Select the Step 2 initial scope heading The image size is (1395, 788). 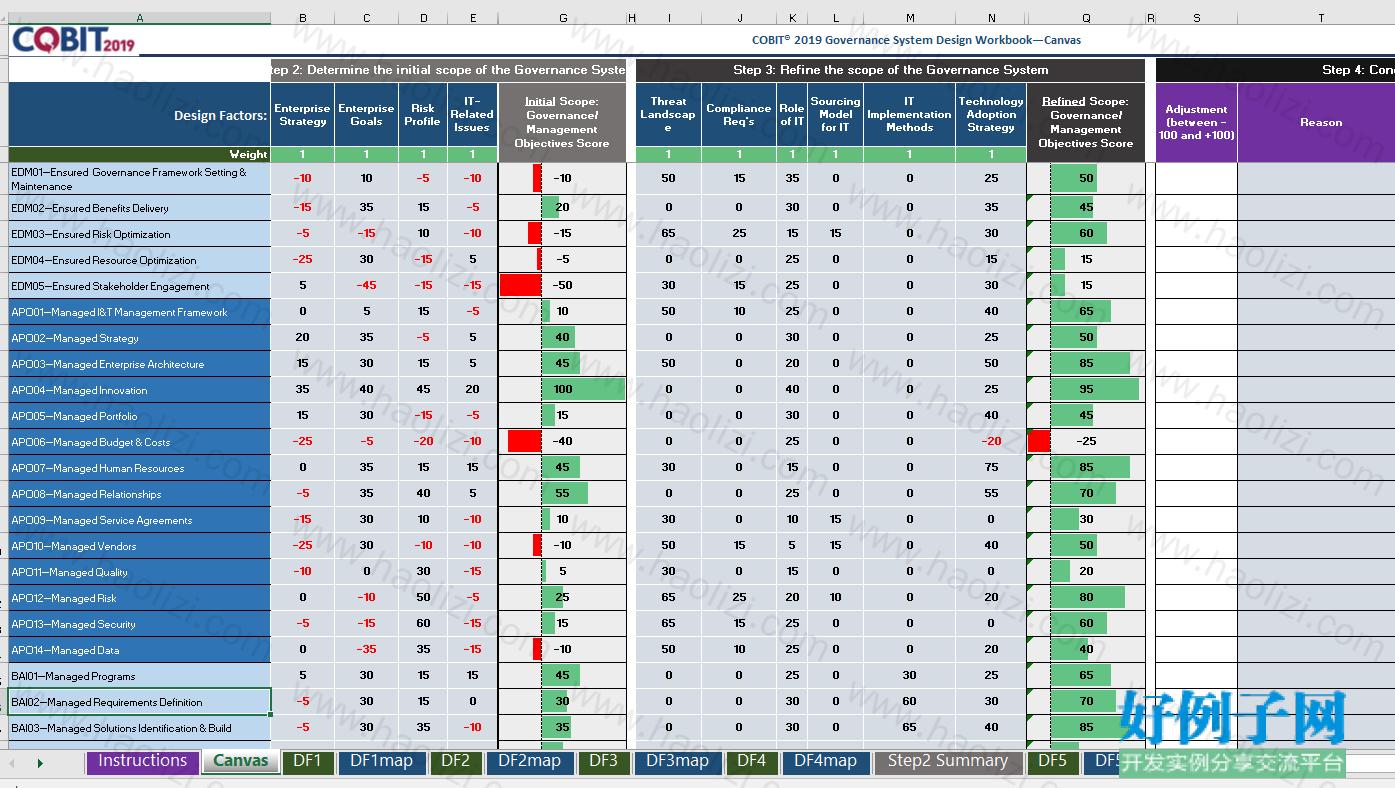point(449,70)
